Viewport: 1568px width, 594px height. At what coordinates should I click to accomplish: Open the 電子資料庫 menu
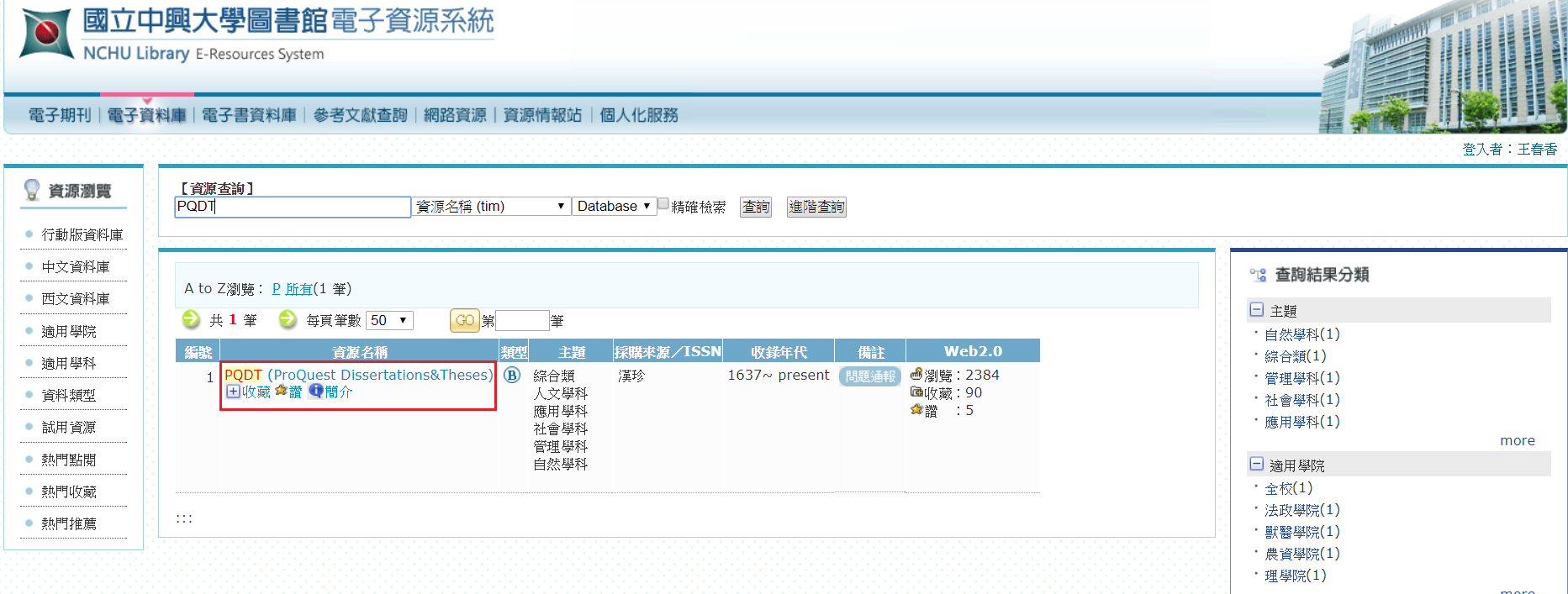click(x=147, y=115)
